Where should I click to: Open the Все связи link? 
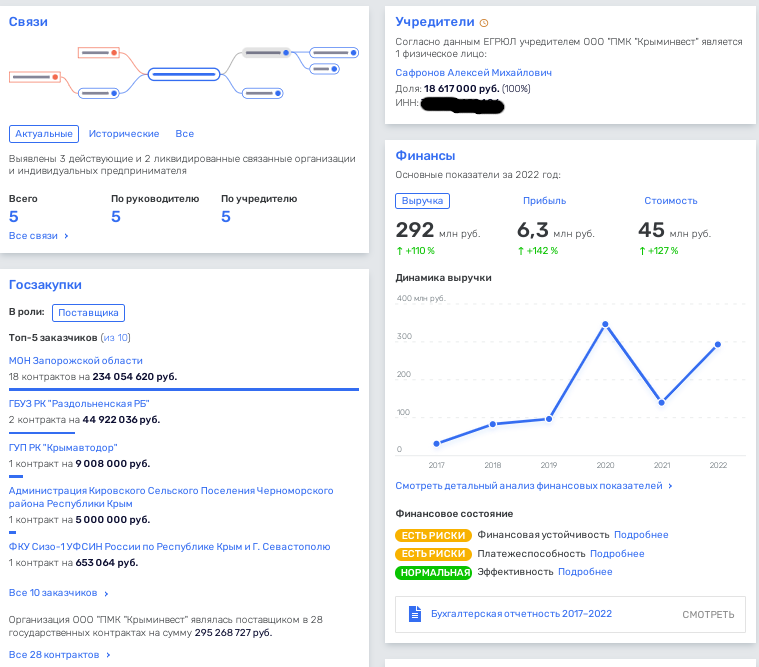[39, 236]
